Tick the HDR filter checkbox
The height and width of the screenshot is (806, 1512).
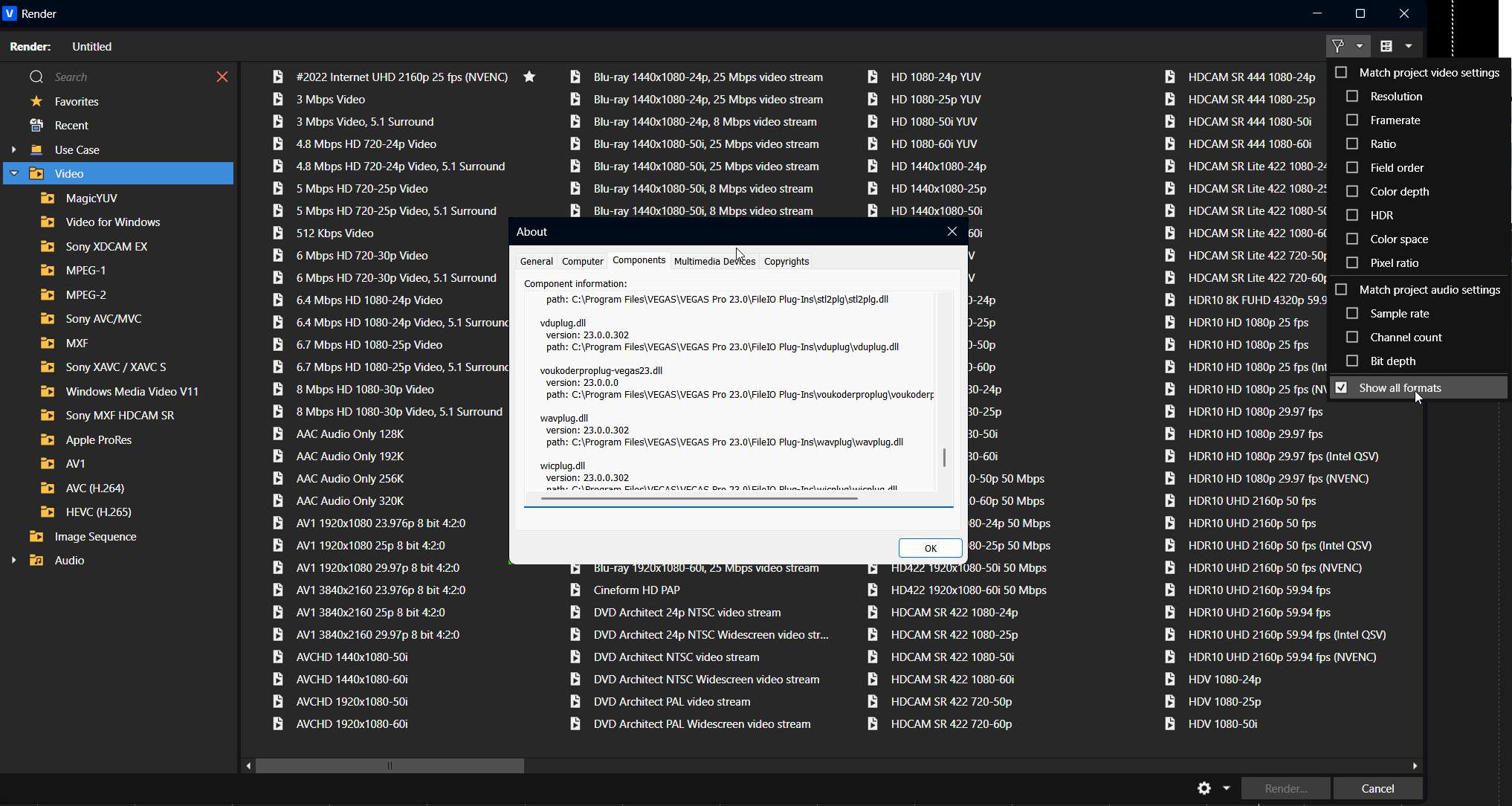click(1353, 215)
